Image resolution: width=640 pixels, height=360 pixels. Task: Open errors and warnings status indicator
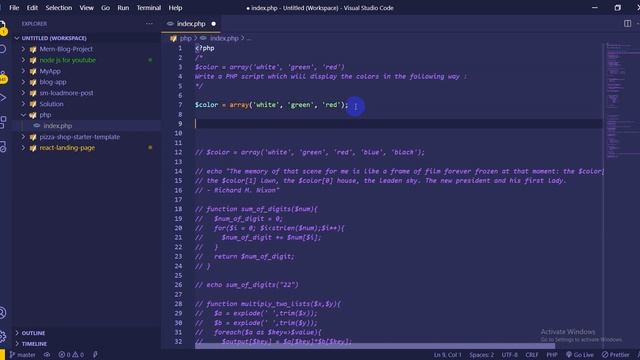(71, 355)
